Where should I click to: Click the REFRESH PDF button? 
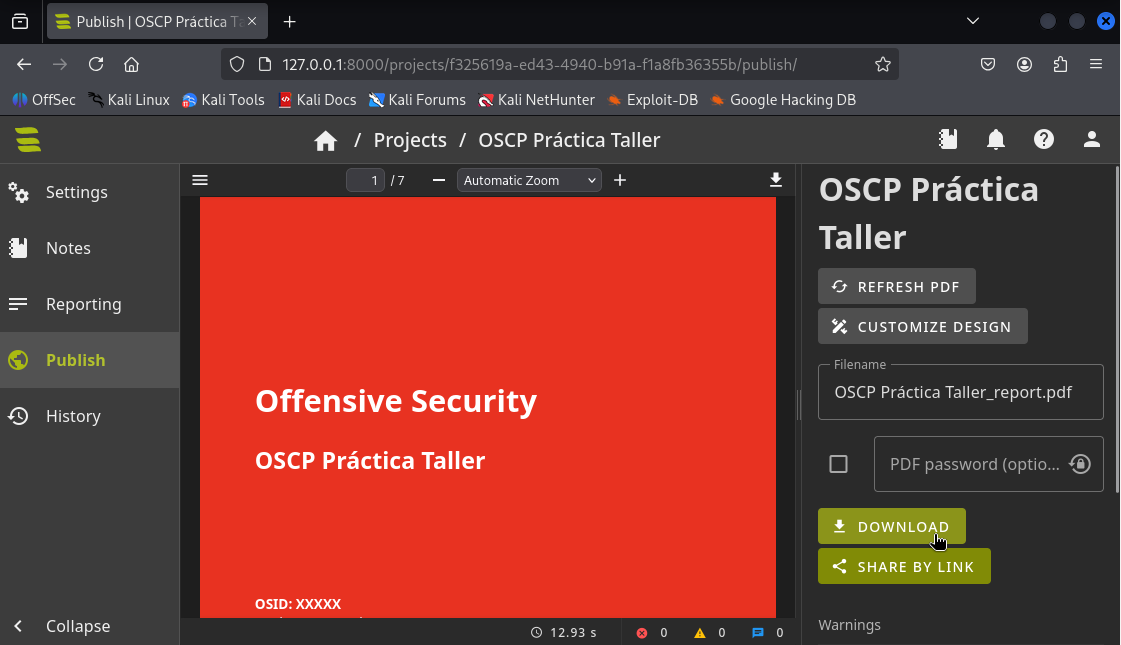(897, 287)
